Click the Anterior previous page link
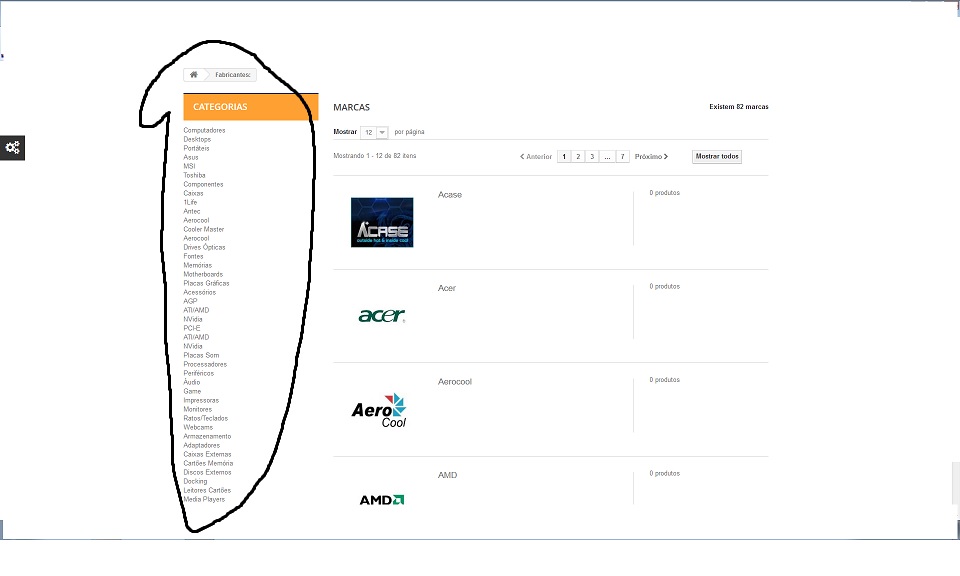The image size is (960, 576). [x=536, y=157]
